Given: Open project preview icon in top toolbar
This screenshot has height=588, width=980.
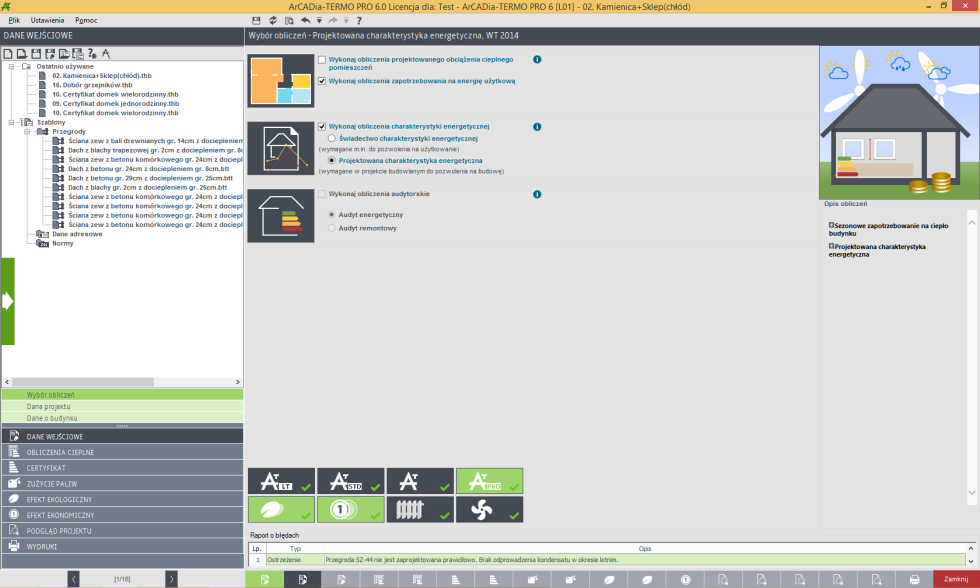Looking at the screenshot, I should point(289,21).
